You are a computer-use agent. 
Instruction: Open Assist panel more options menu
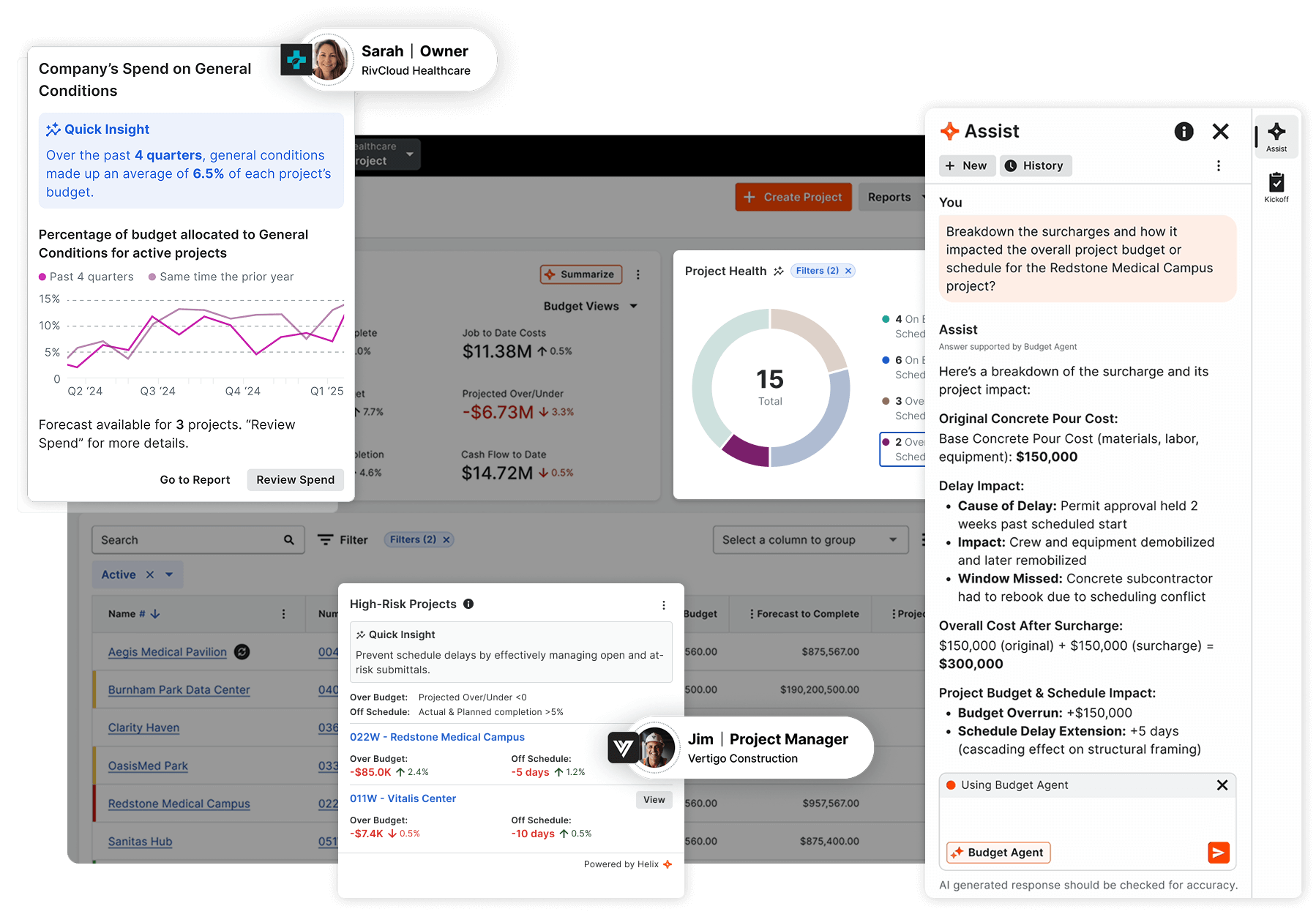[1219, 166]
